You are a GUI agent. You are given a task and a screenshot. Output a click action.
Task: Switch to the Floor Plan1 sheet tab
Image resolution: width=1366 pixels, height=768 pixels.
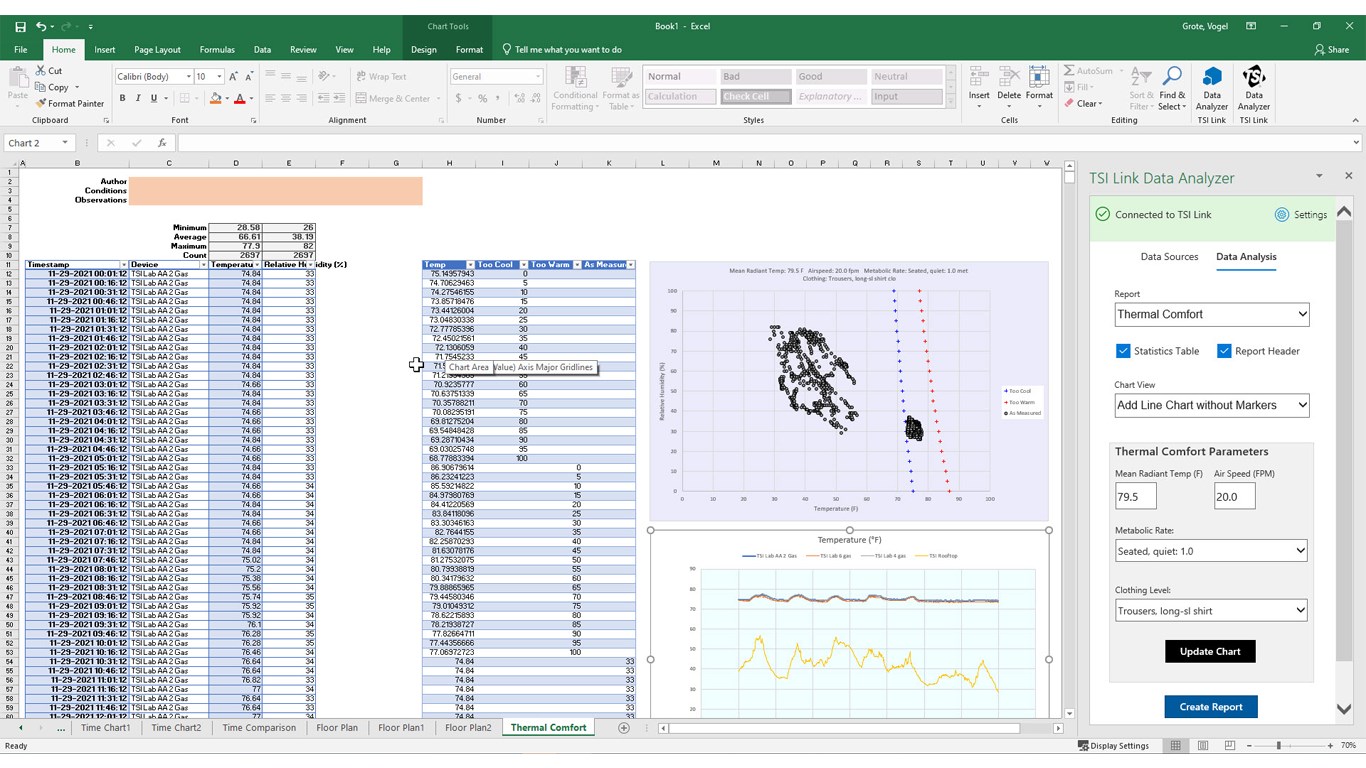(x=401, y=728)
